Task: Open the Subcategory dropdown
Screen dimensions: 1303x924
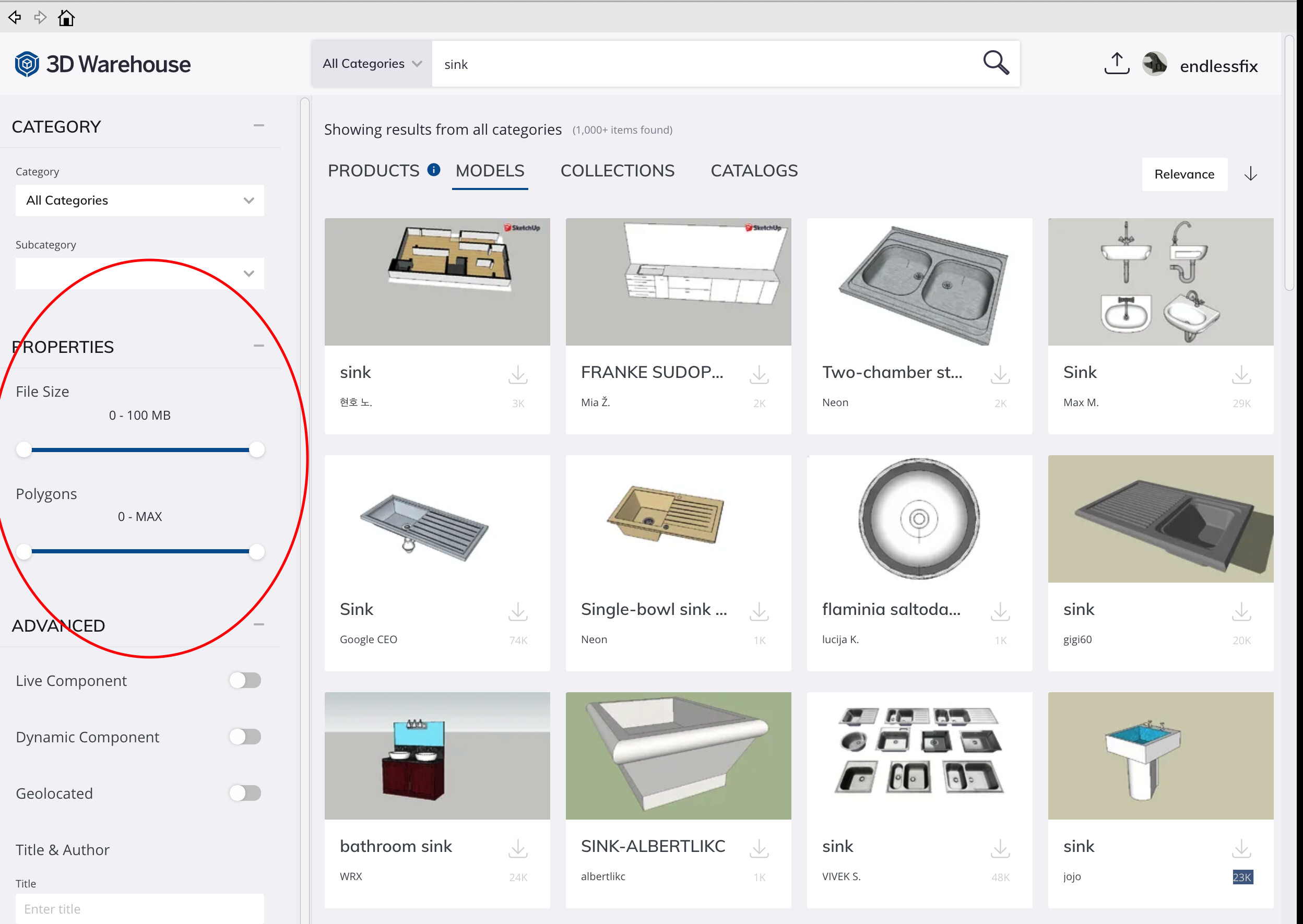Action: coord(139,274)
